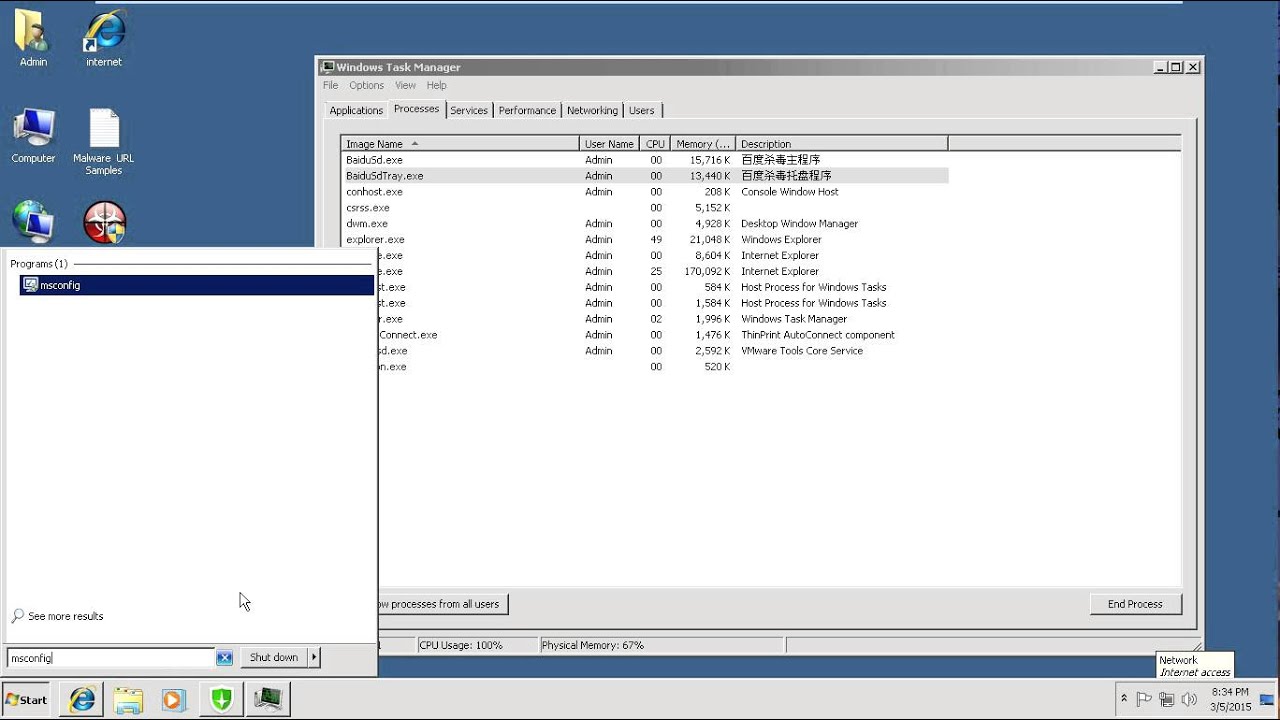Switch to the Users tab
The height and width of the screenshot is (720, 1280).
642,110
